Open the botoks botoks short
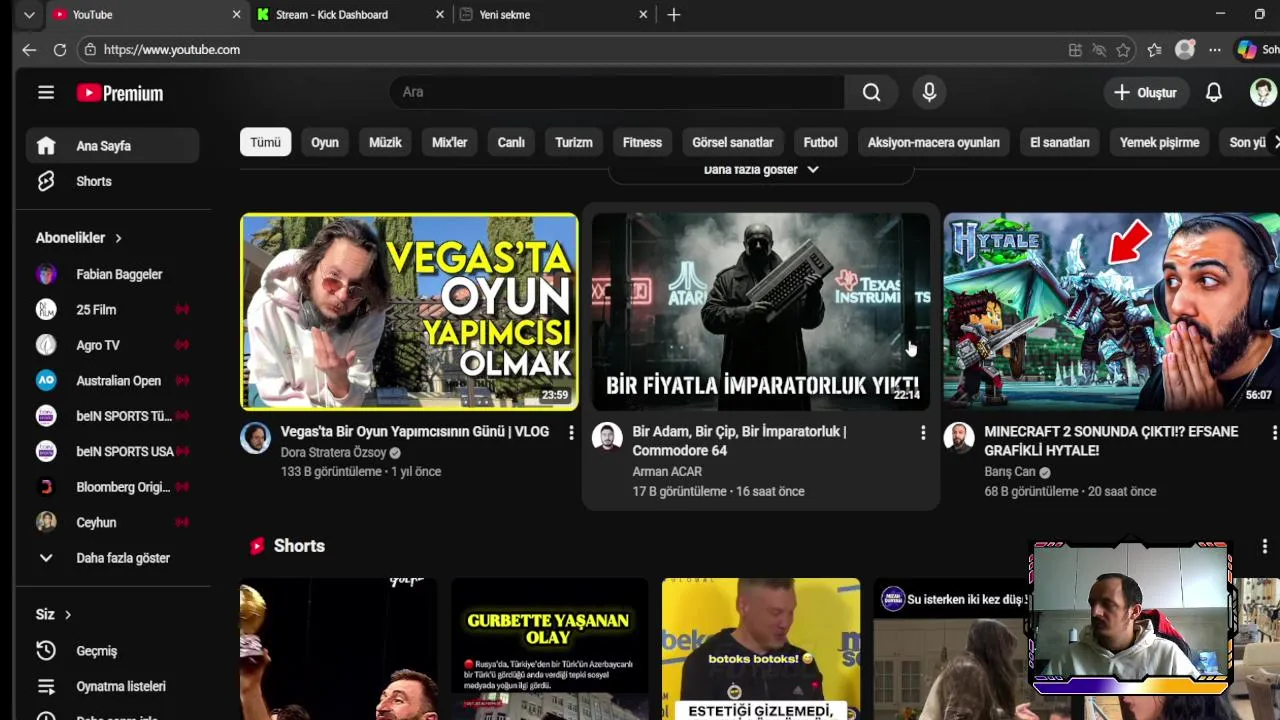This screenshot has height=720, width=1280. coord(761,649)
